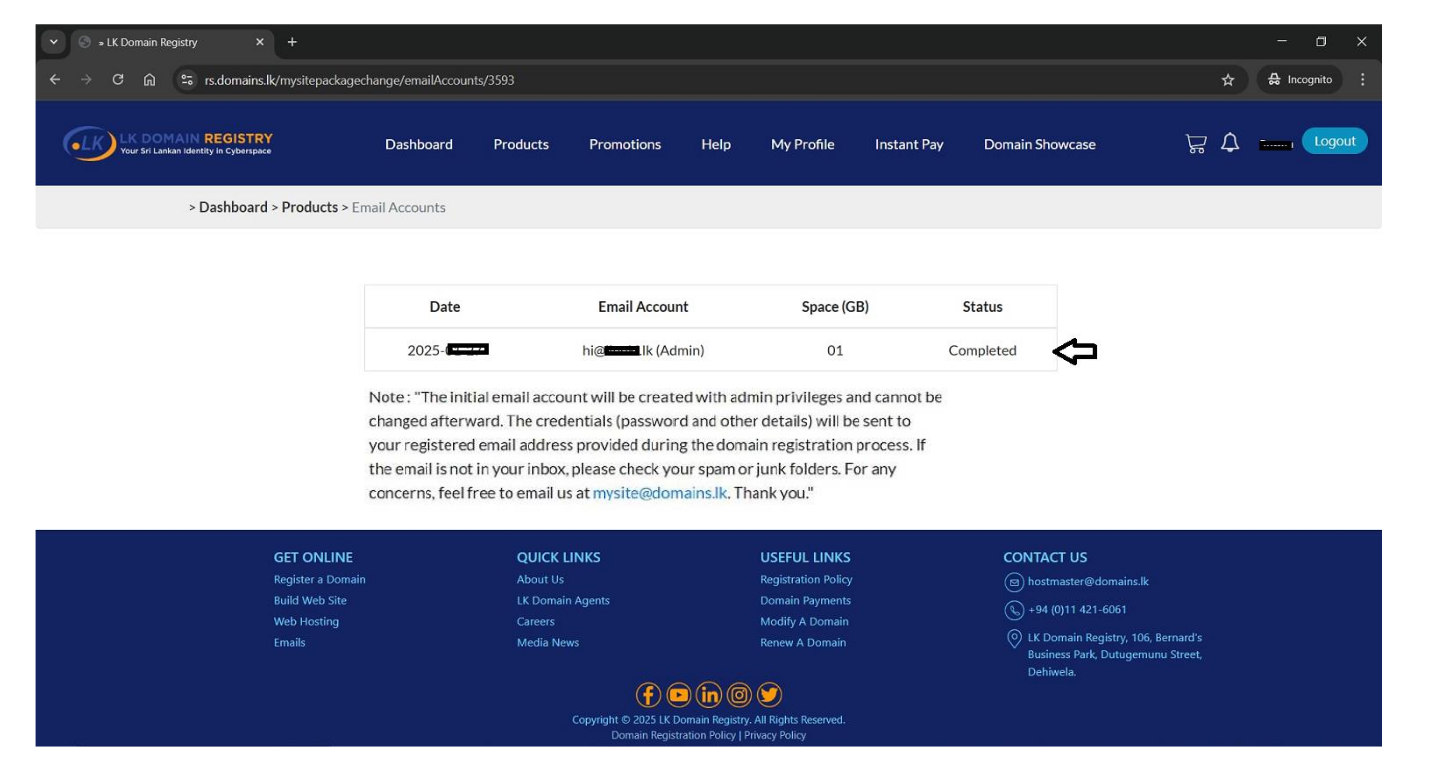Open Instant Pay in navigation

[909, 144]
